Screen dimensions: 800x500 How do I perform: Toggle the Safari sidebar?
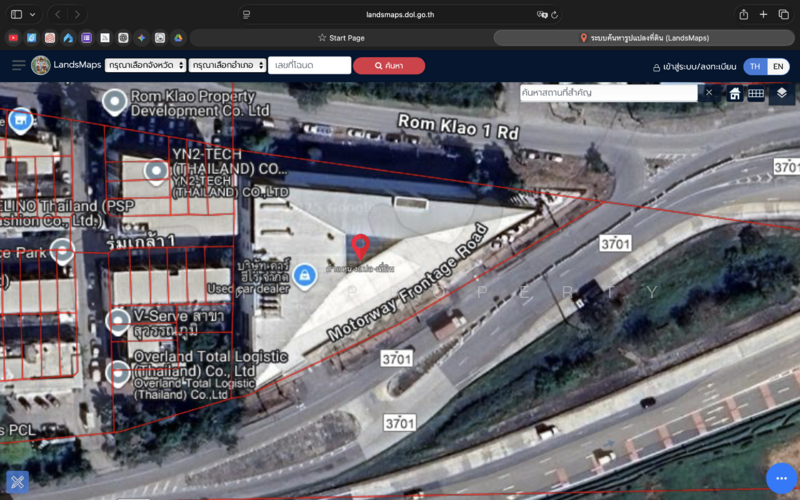click(16, 14)
